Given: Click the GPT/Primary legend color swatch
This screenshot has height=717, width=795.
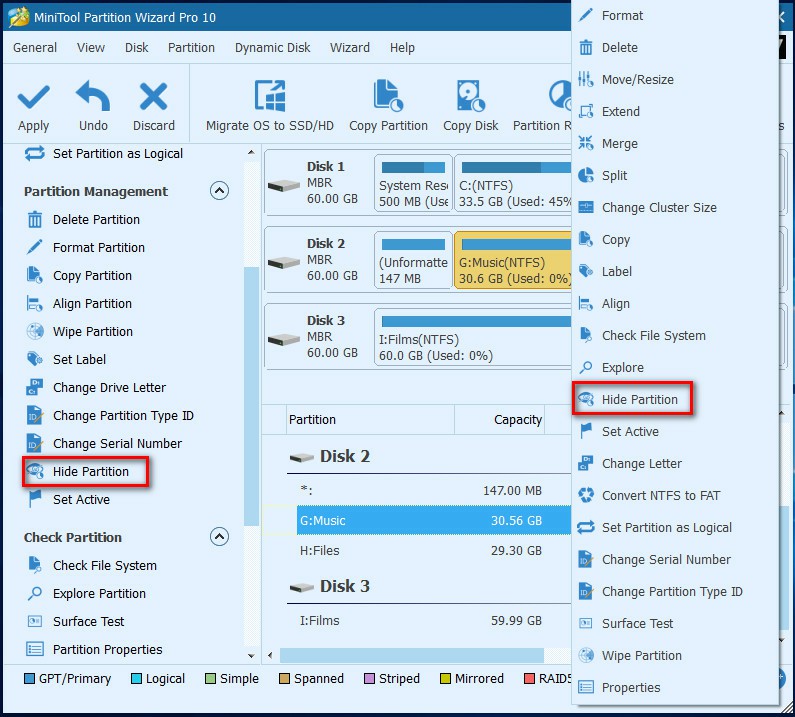Looking at the screenshot, I should click(x=29, y=679).
